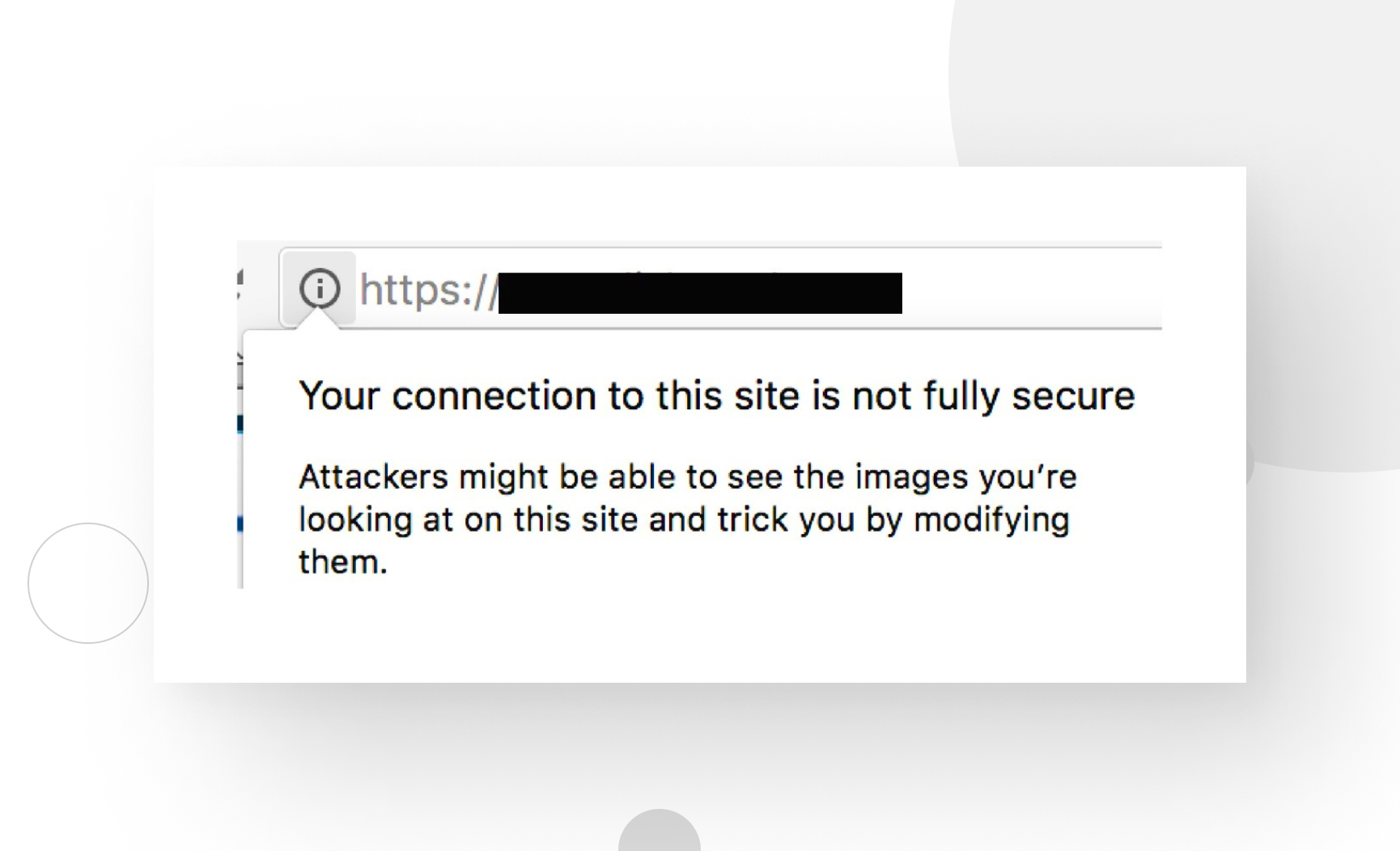
Task: Click the https:// protocol text
Action: [428, 290]
